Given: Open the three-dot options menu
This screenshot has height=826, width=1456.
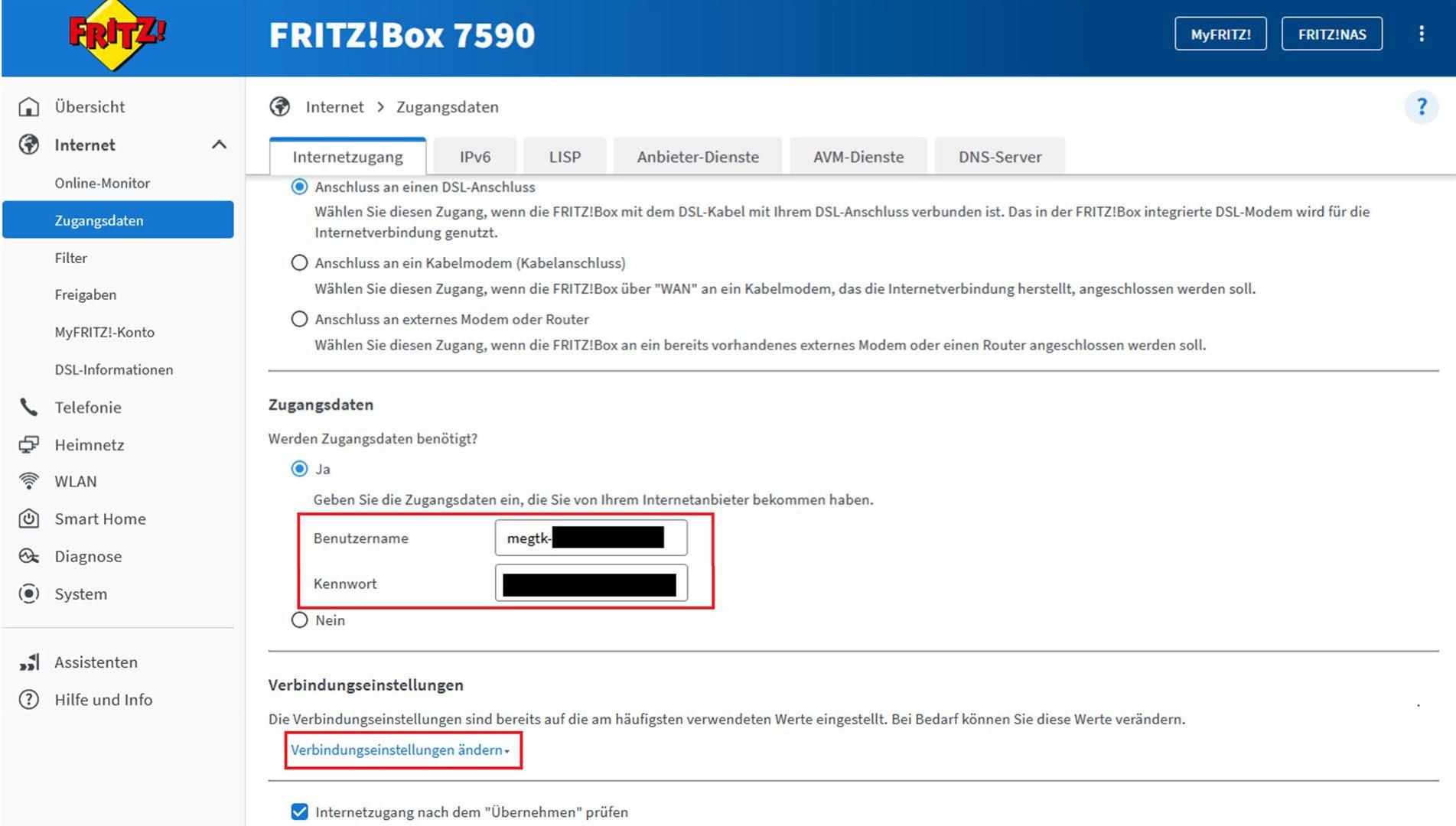Looking at the screenshot, I should [x=1422, y=34].
